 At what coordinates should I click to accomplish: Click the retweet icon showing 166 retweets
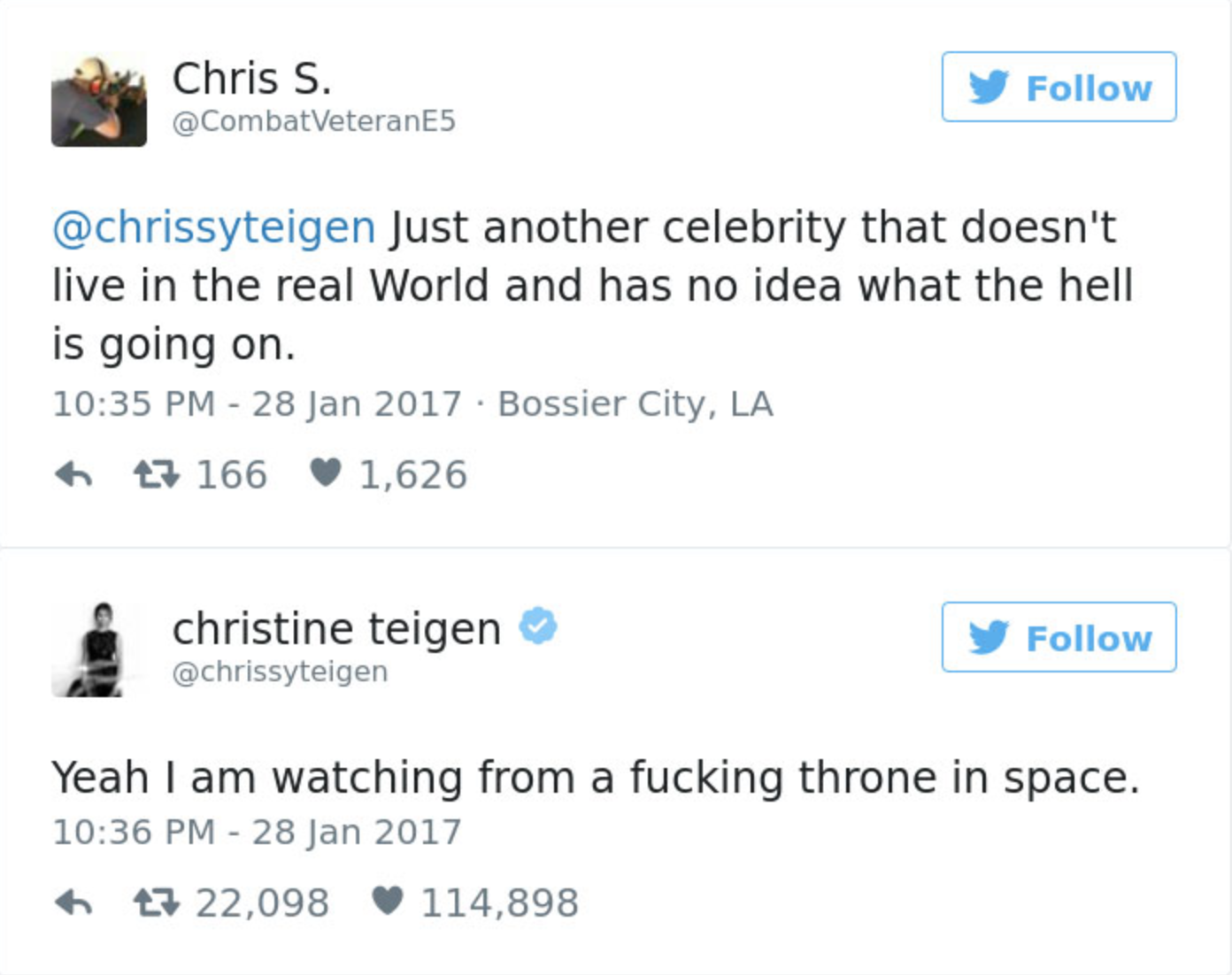[x=163, y=474]
